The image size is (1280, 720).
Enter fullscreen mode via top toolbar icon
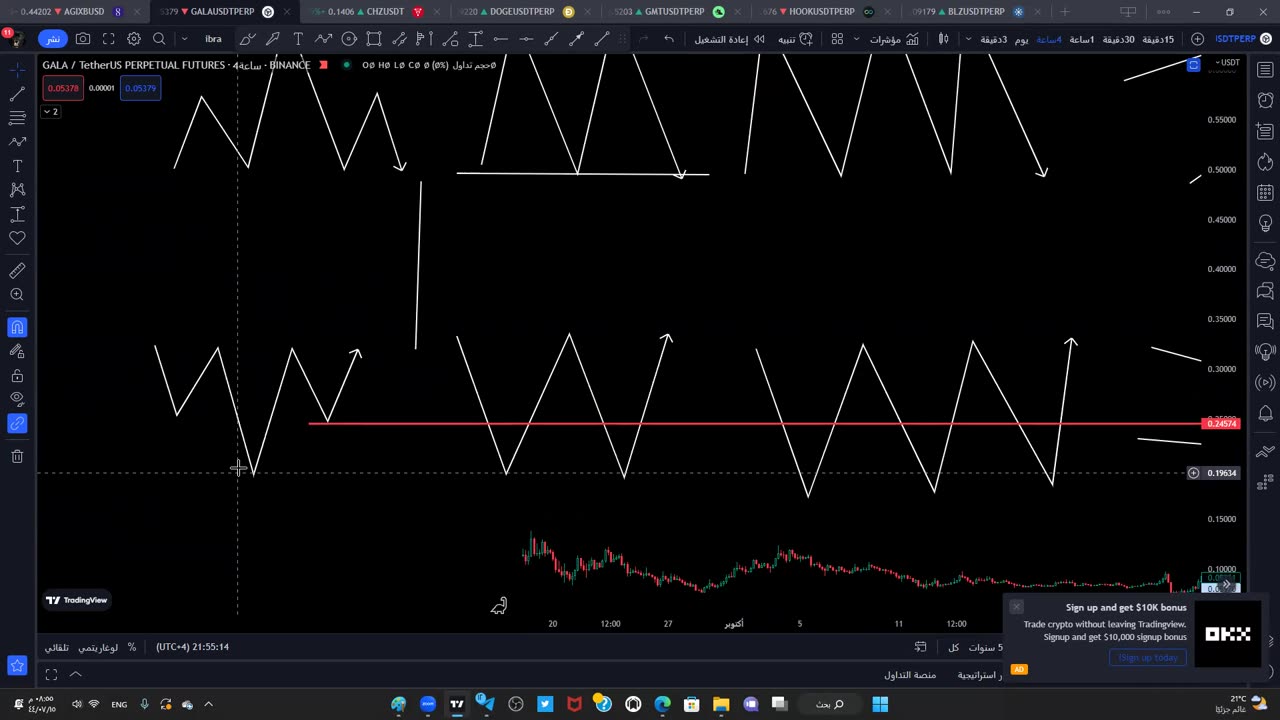click(x=108, y=39)
